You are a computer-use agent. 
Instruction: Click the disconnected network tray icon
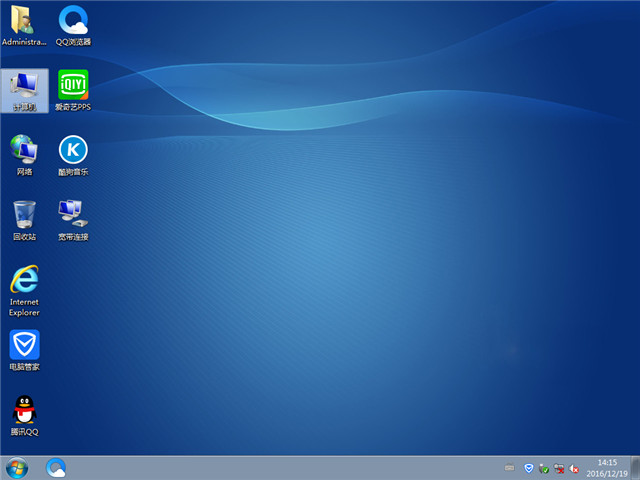(559, 467)
